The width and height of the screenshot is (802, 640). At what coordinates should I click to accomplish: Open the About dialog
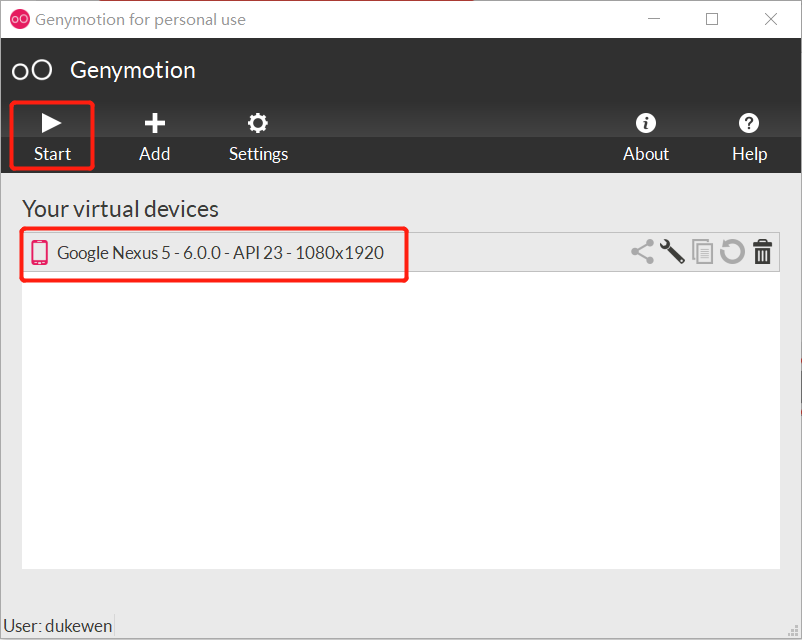tap(645, 137)
